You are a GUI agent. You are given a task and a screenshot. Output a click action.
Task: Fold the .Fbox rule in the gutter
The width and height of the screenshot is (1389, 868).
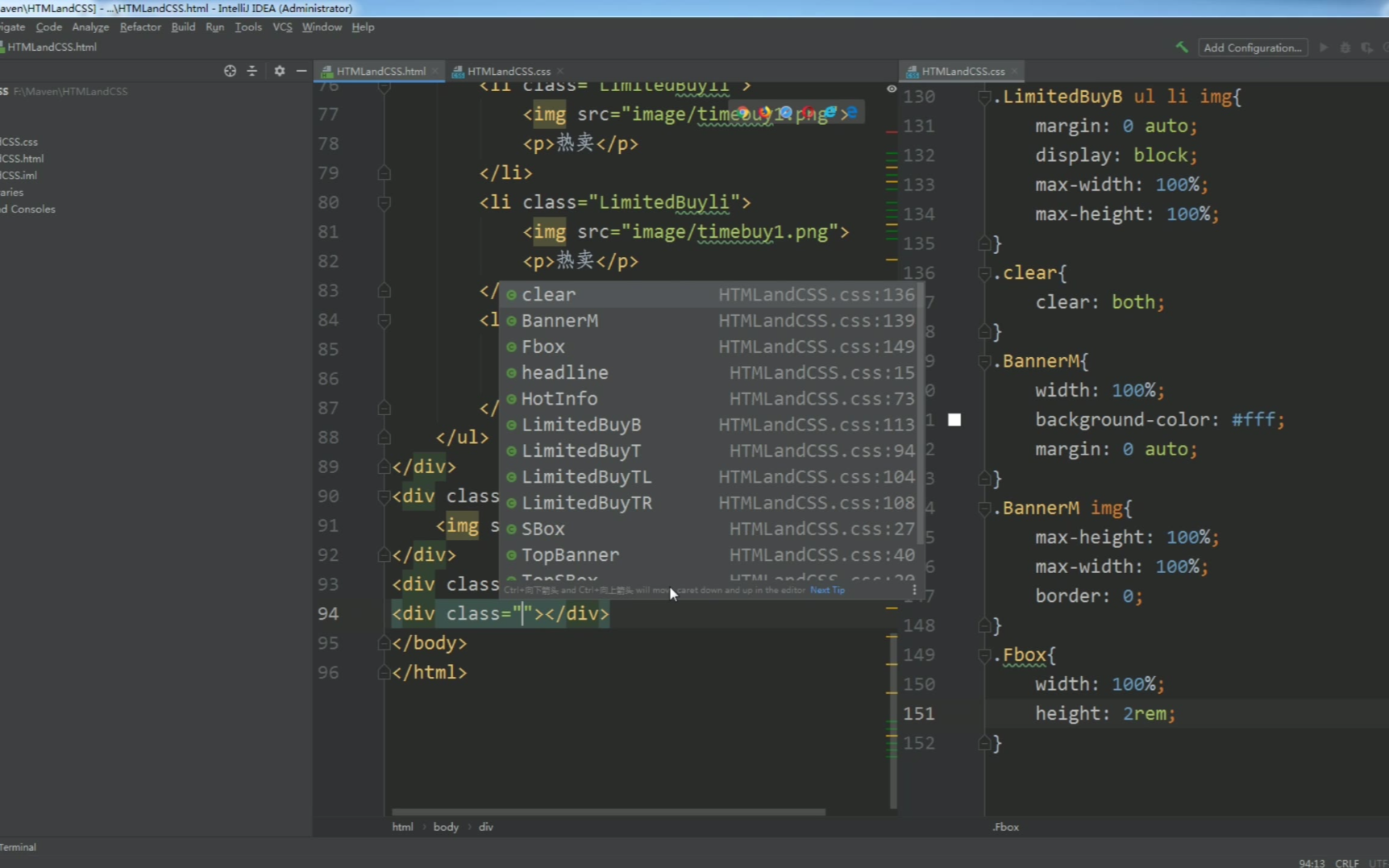984,655
